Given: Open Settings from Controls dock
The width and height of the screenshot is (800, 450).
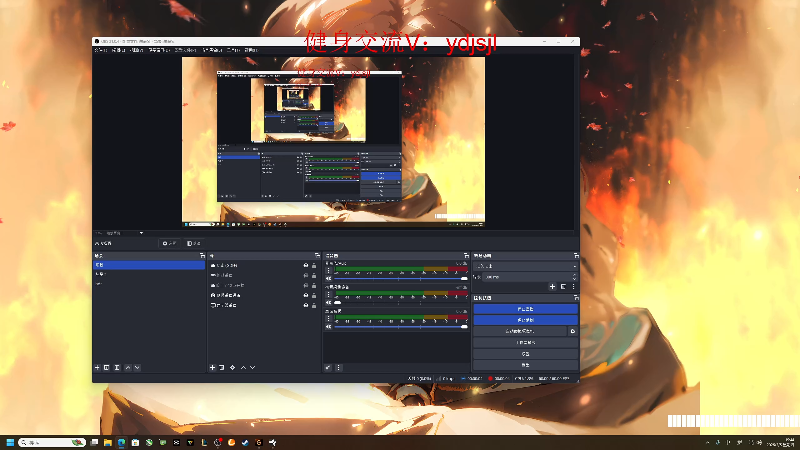Looking at the screenshot, I should (x=526, y=354).
